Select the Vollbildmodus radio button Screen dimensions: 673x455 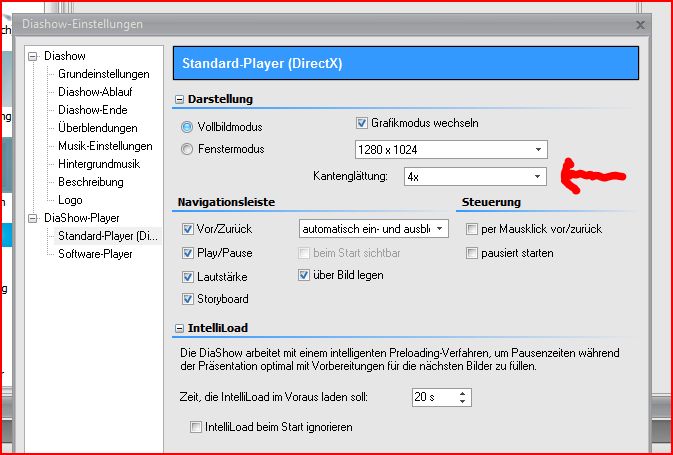187,128
